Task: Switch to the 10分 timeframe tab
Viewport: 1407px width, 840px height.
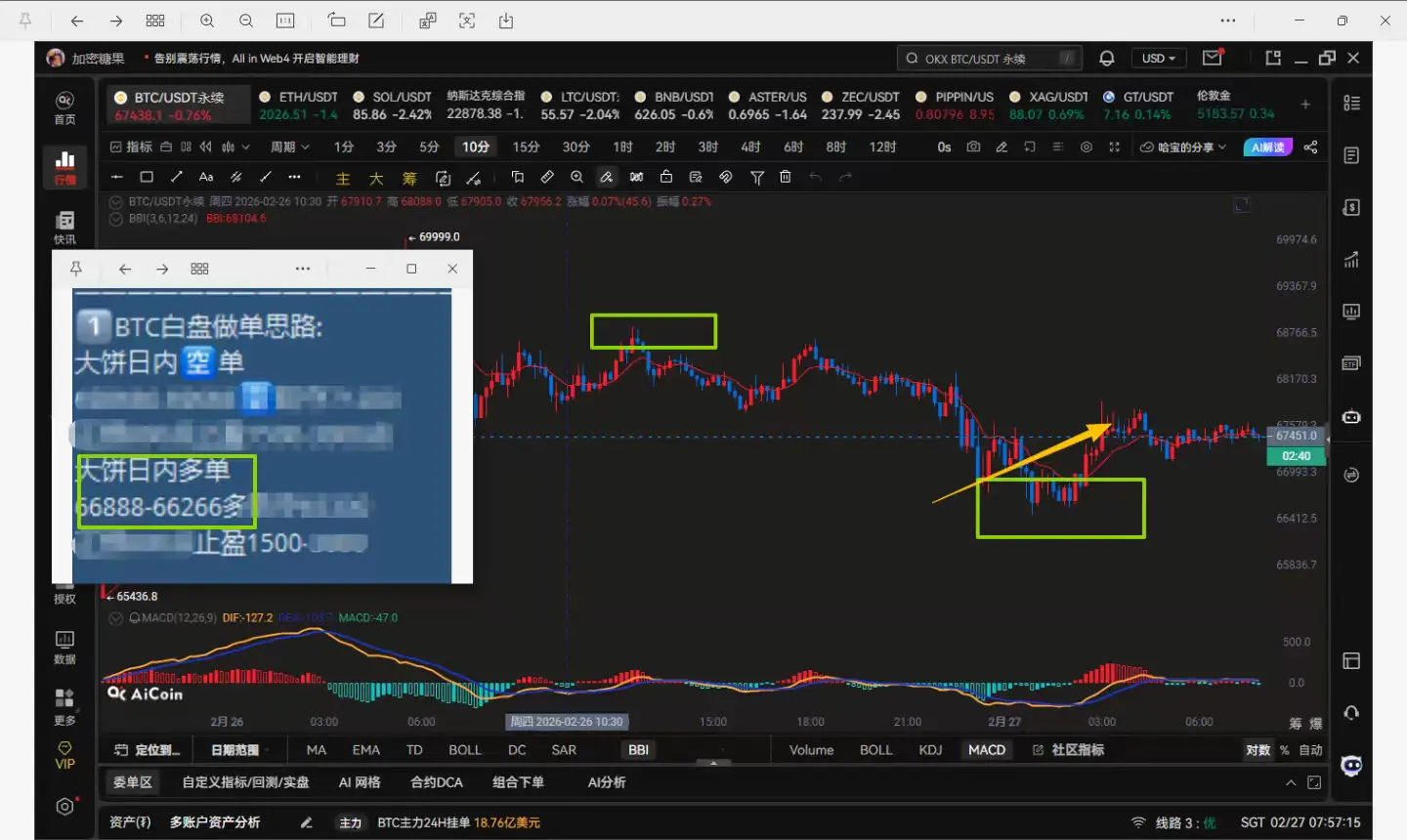Action: pos(476,147)
